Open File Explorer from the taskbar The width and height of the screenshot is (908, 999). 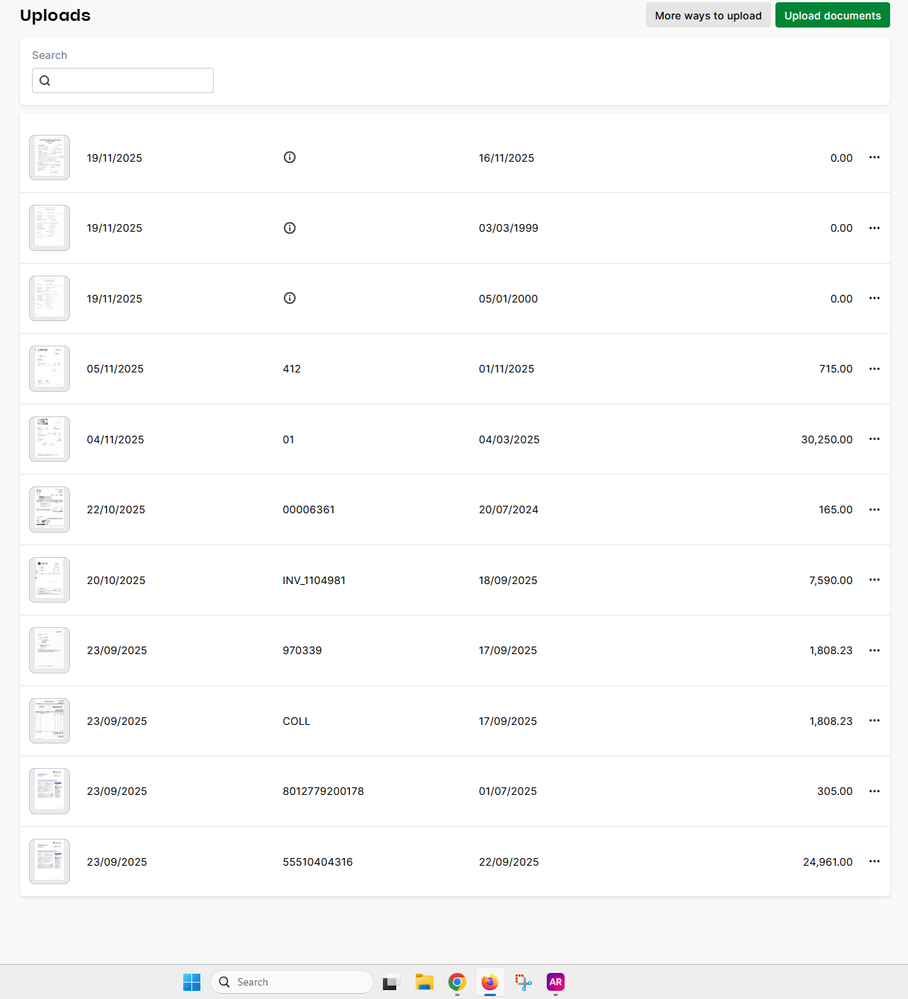coord(424,982)
